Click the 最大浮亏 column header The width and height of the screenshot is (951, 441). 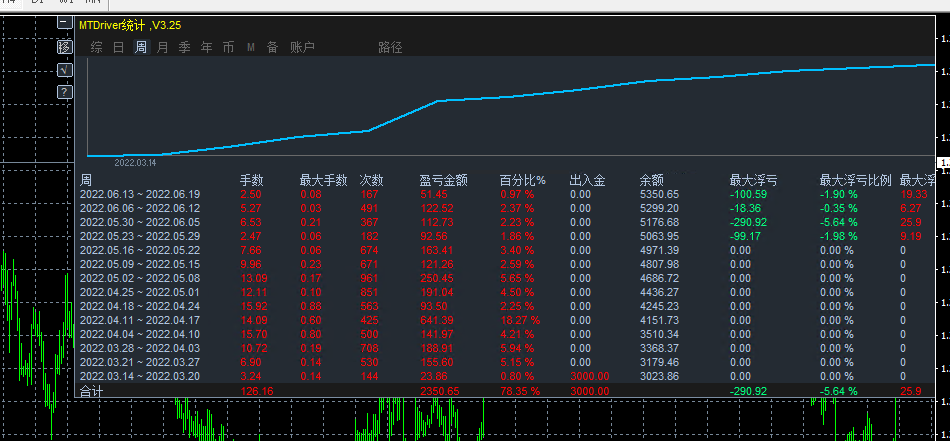753,180
